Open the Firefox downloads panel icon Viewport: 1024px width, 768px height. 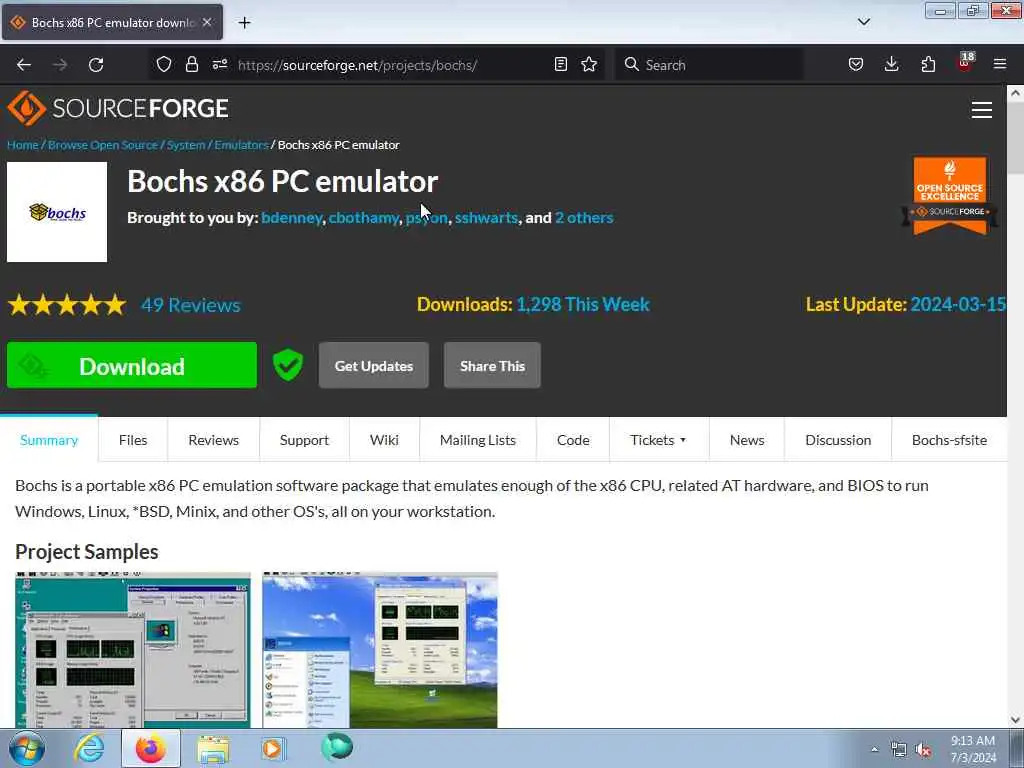[891, 64]
